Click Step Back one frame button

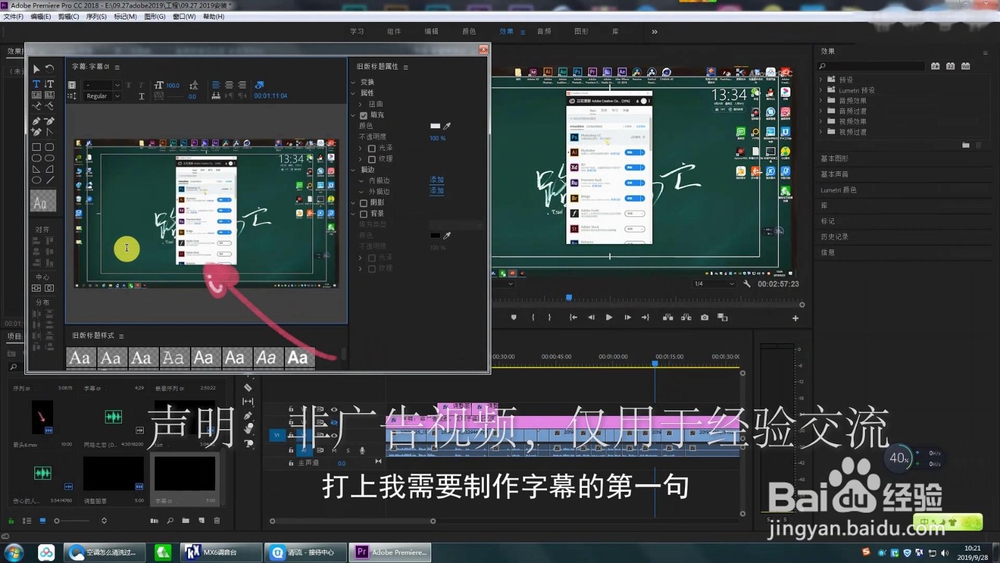591,318
